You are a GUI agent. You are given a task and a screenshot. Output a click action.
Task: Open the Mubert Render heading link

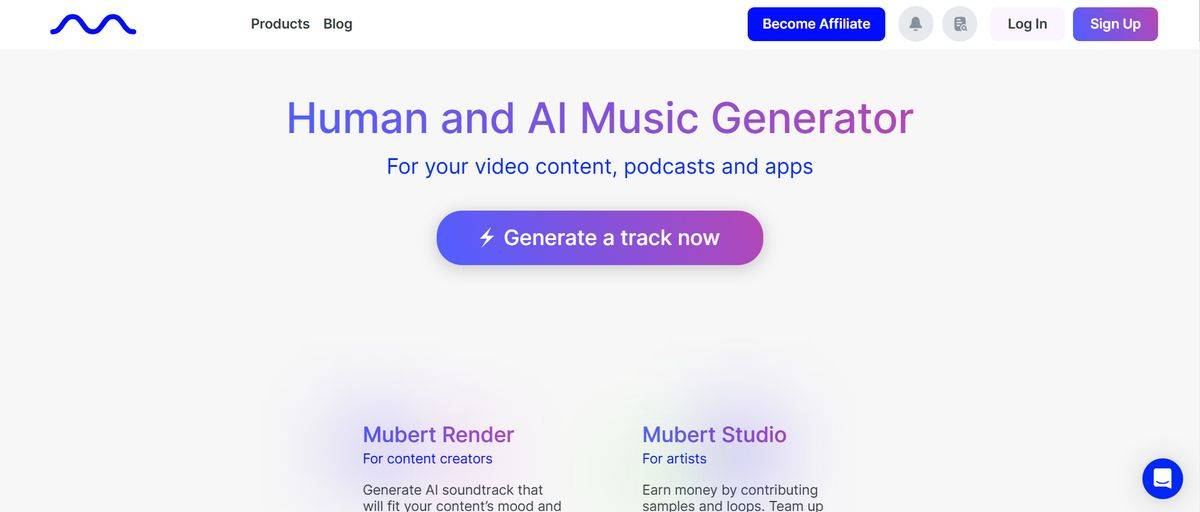438,435
